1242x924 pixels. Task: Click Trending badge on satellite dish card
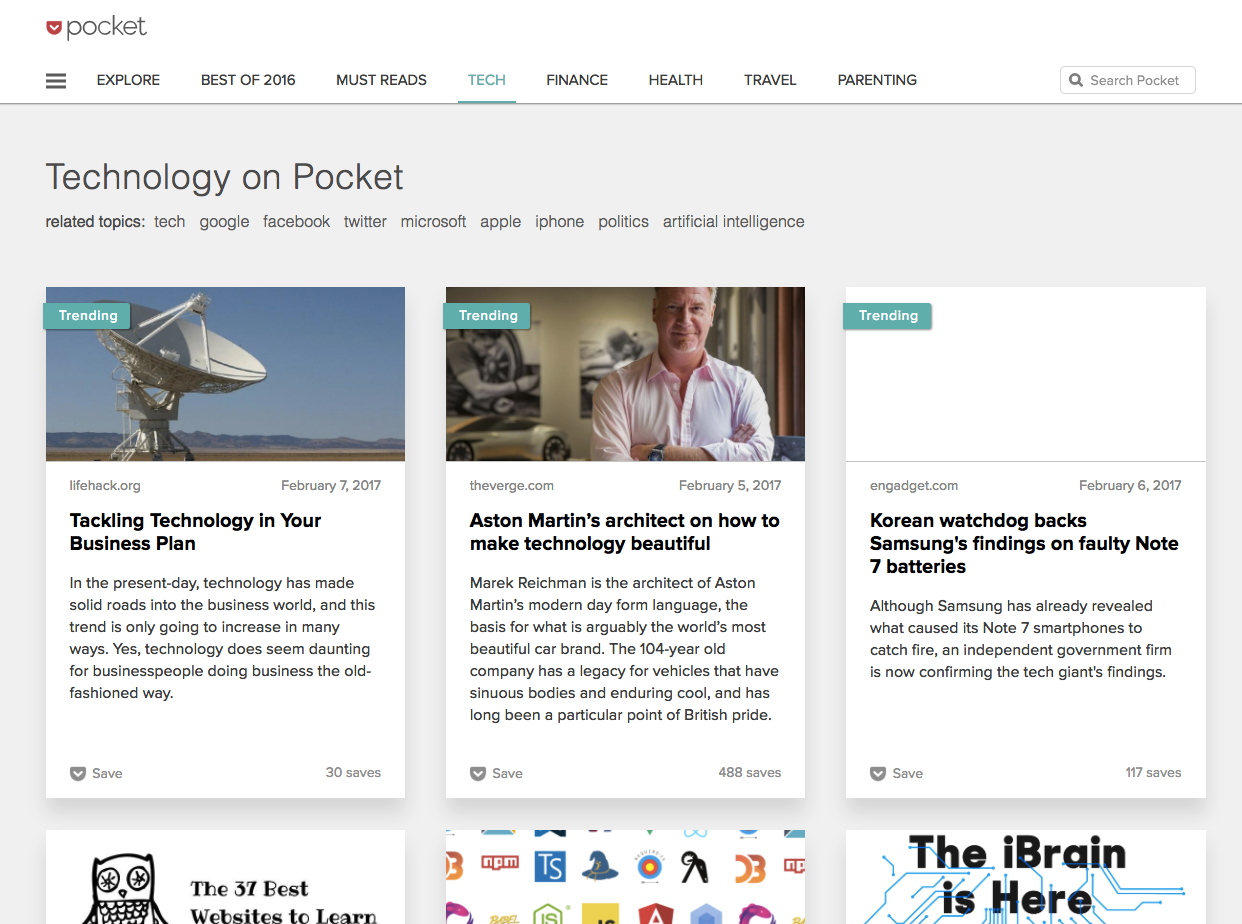(87, 316)
